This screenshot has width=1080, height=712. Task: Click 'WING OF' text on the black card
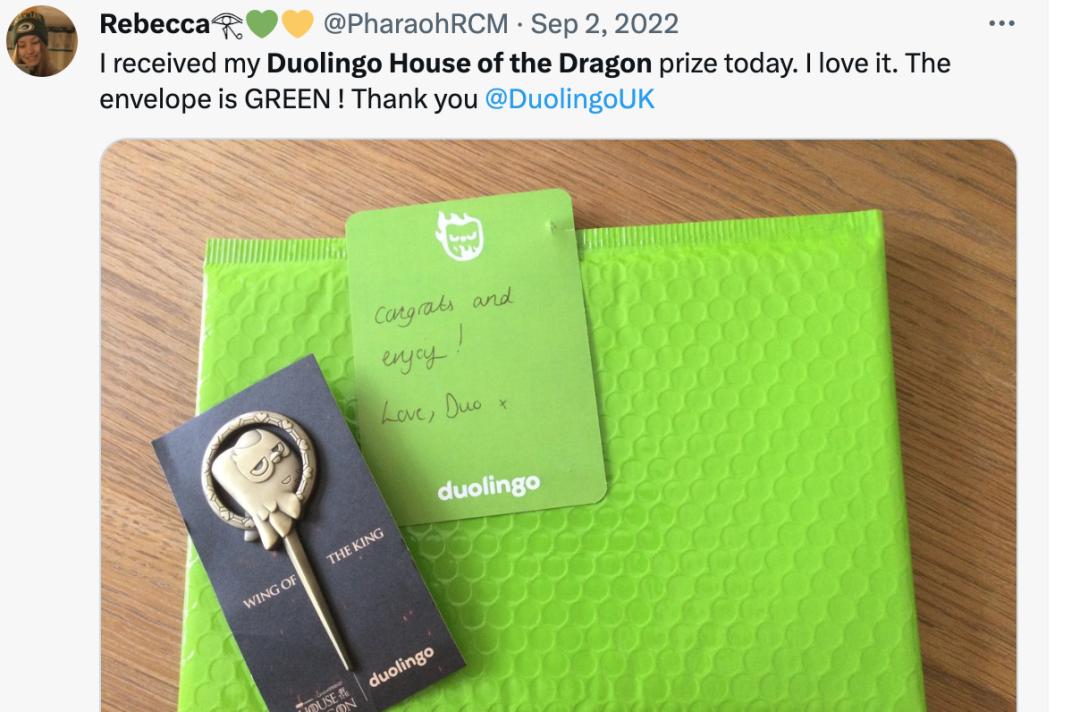269,591
